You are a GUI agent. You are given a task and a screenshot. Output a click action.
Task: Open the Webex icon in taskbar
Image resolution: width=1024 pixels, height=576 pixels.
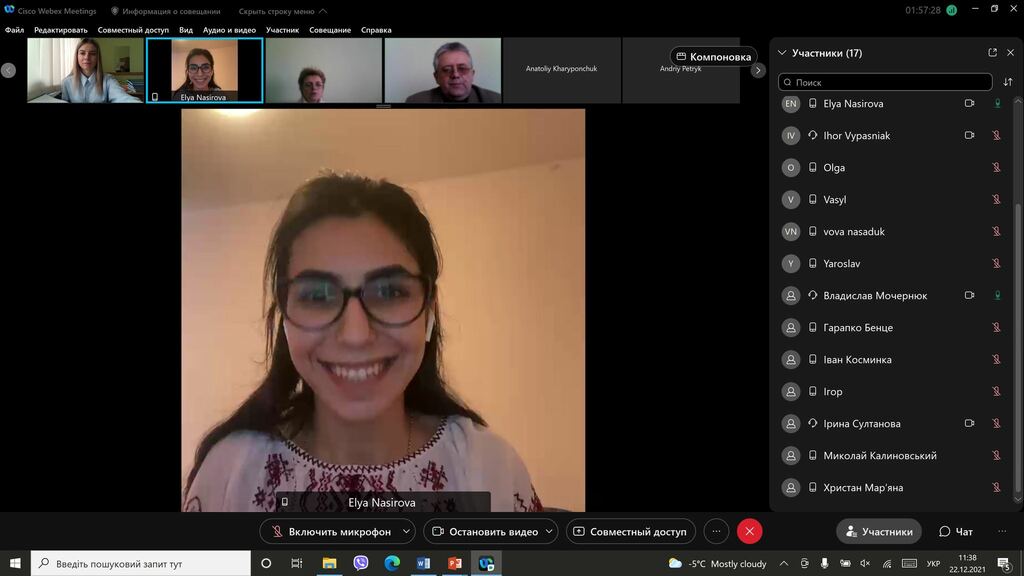pyautogui.click(x=487, y=563)
